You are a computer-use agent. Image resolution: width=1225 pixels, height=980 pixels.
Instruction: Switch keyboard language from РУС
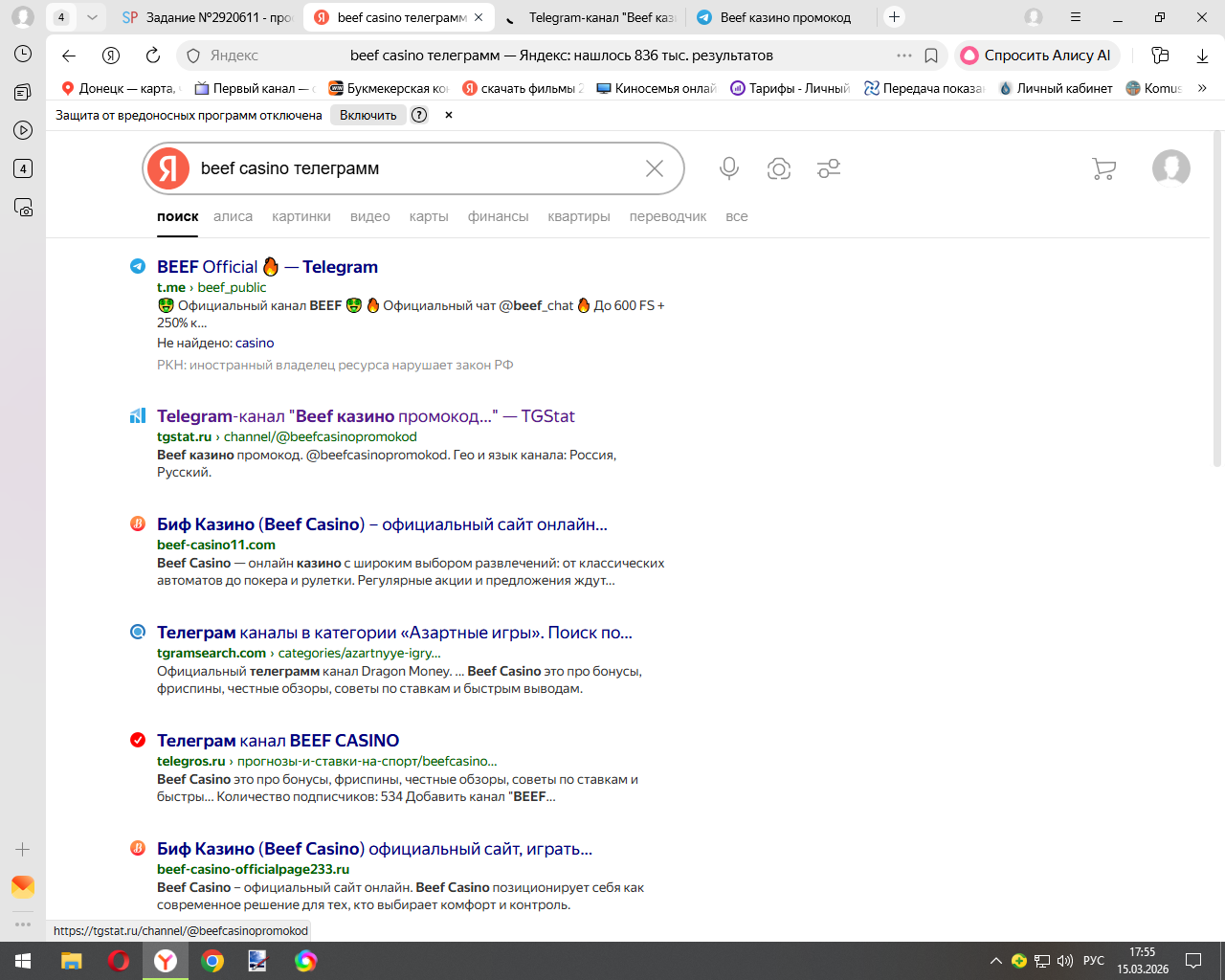point(1094,961)
